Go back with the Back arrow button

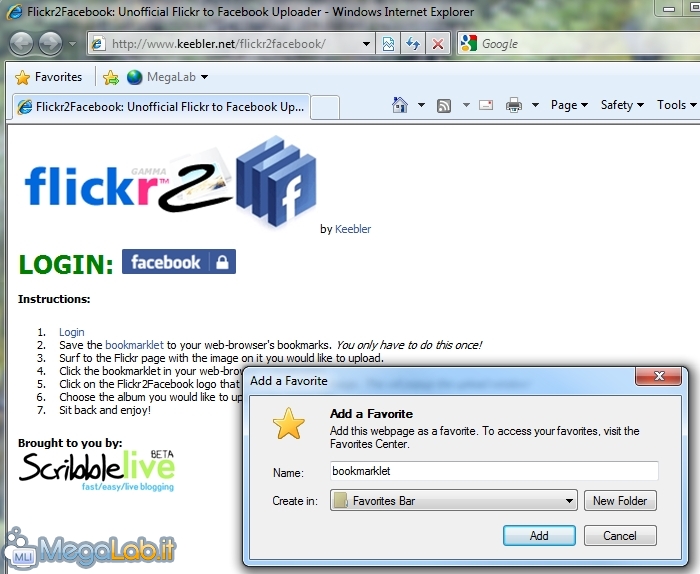21,44
